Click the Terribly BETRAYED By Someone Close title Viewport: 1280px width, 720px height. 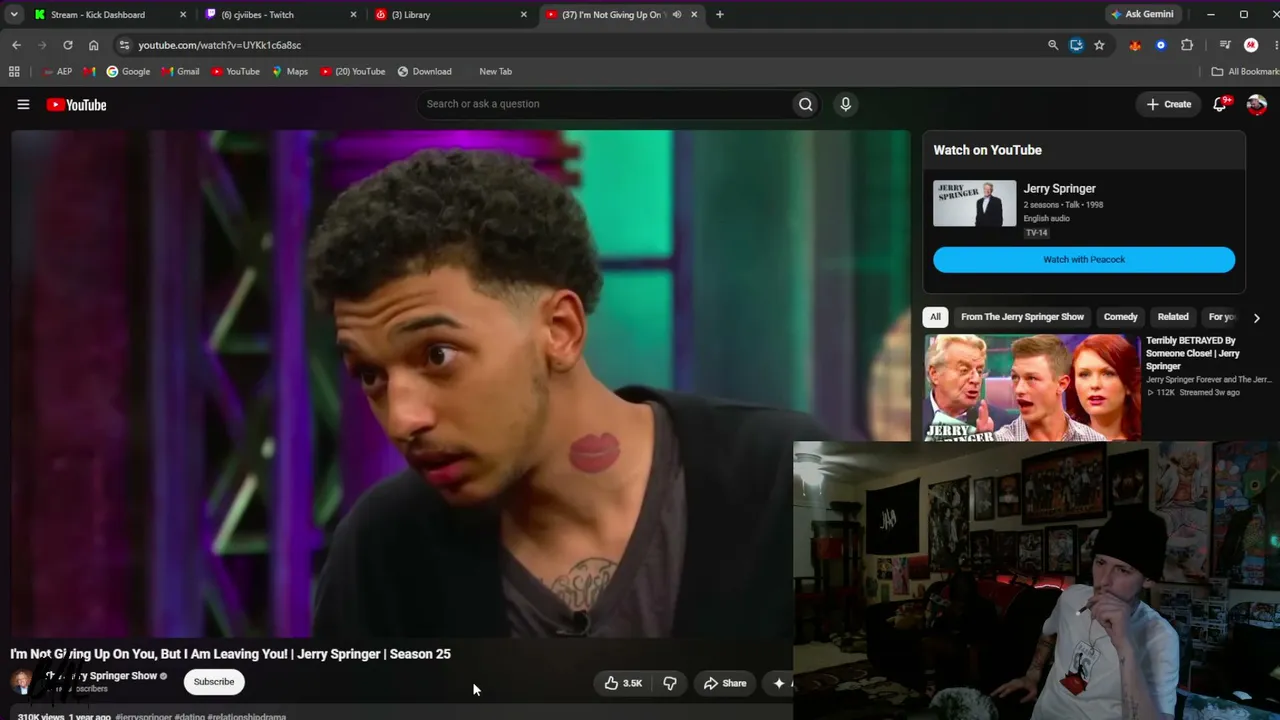click(x=1192, y=353)
